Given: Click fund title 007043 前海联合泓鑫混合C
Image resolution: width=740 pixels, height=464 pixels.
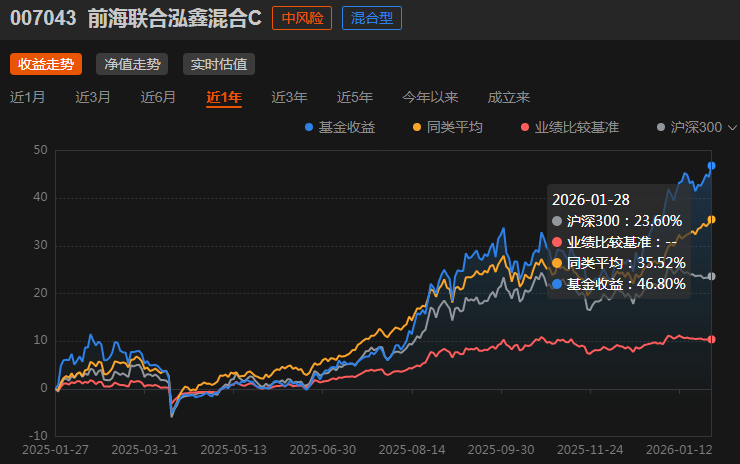Looking at the screenshot, I should 136,18.
